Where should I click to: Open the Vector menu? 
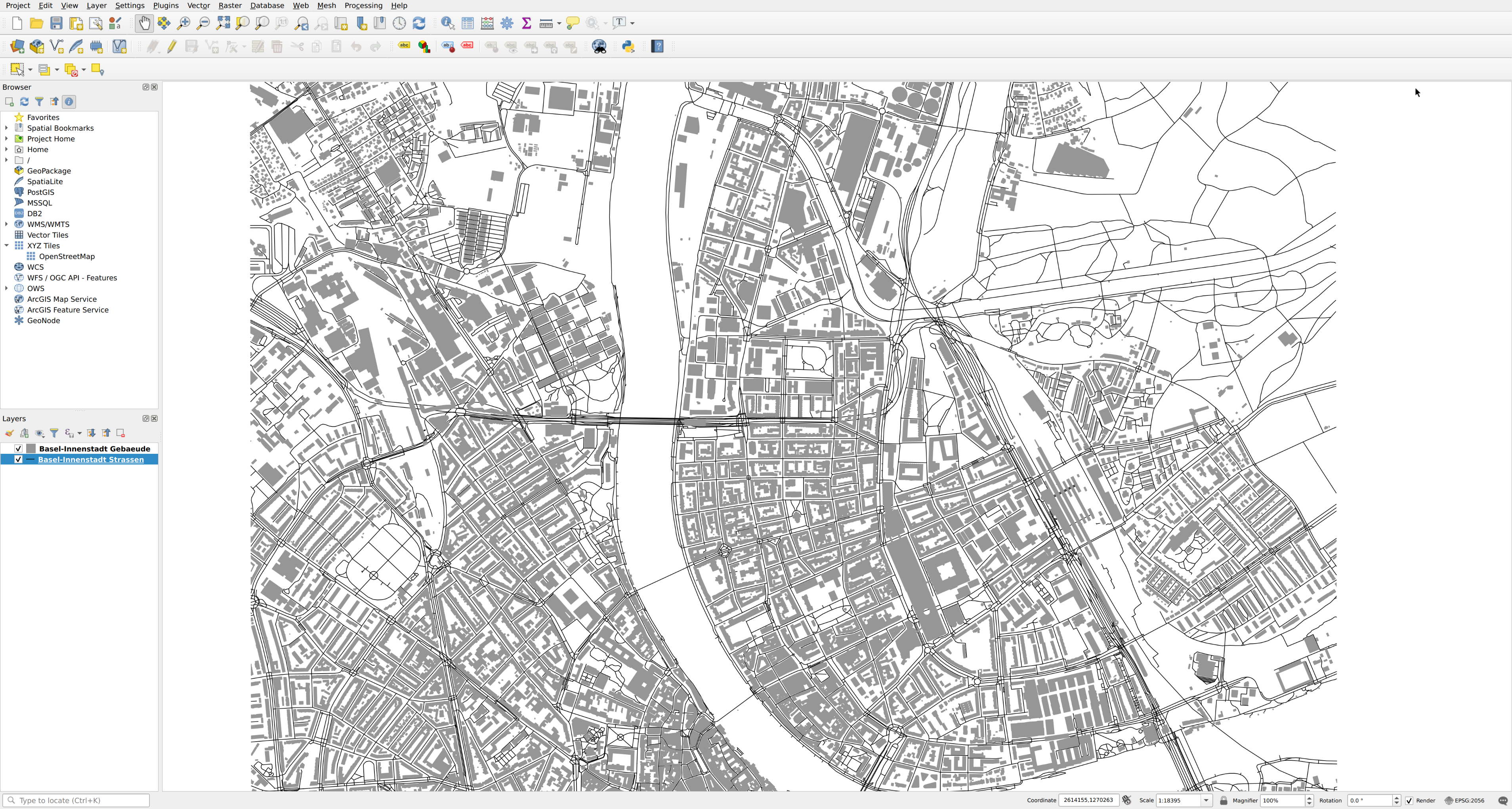coord(199,5)
